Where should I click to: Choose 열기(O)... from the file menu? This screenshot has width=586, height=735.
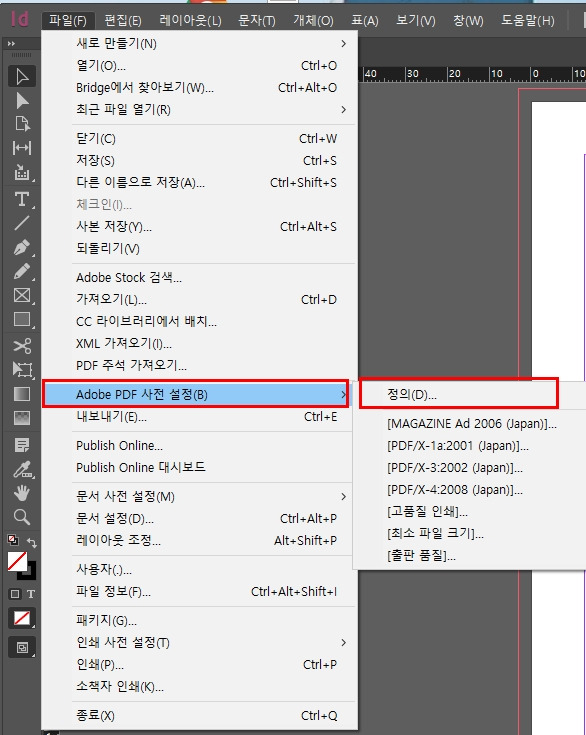coord(200,66)
